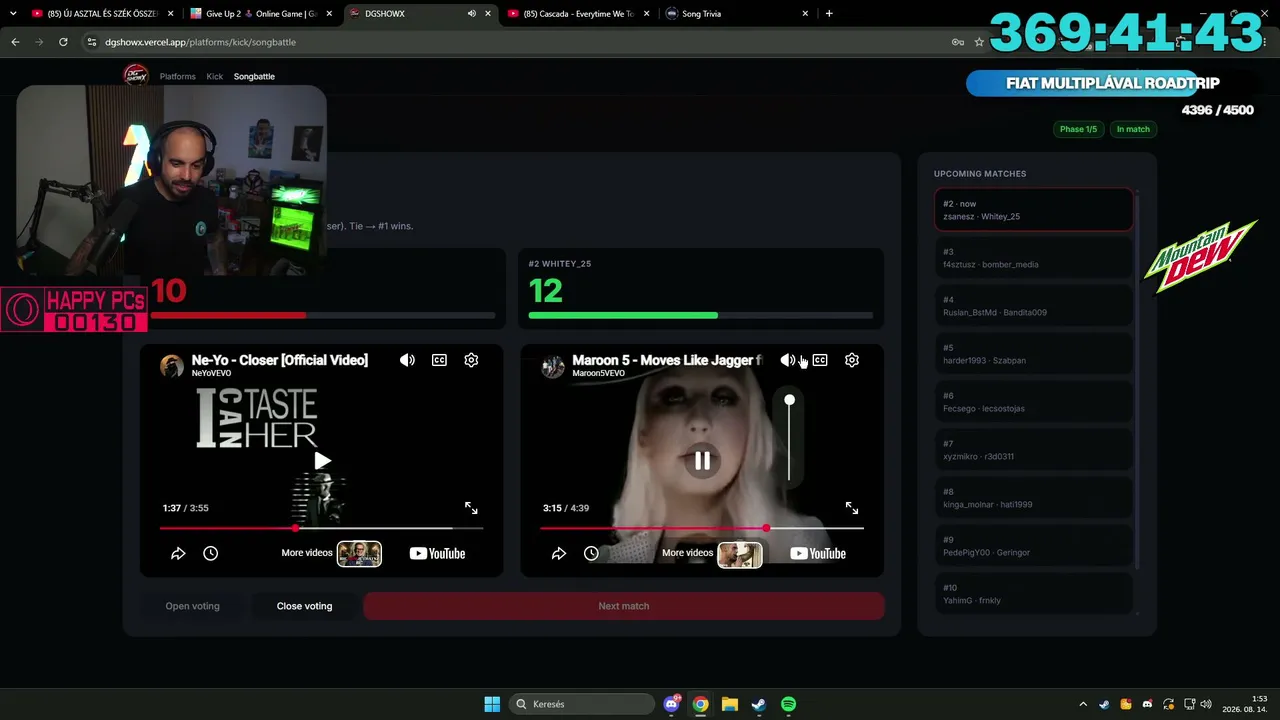Select upcoming match #5 harder1993 vs Szabpan
This screenshot has height=720, width=1280.
tap(1034, 354)
